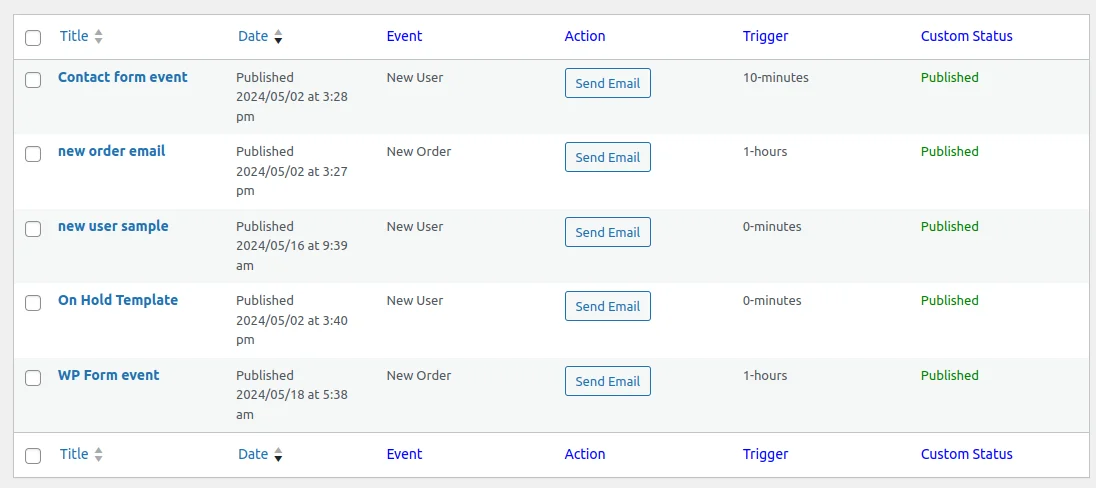Tick the new user sample checkbox
1096x488 pixels.
click(33, 228)
